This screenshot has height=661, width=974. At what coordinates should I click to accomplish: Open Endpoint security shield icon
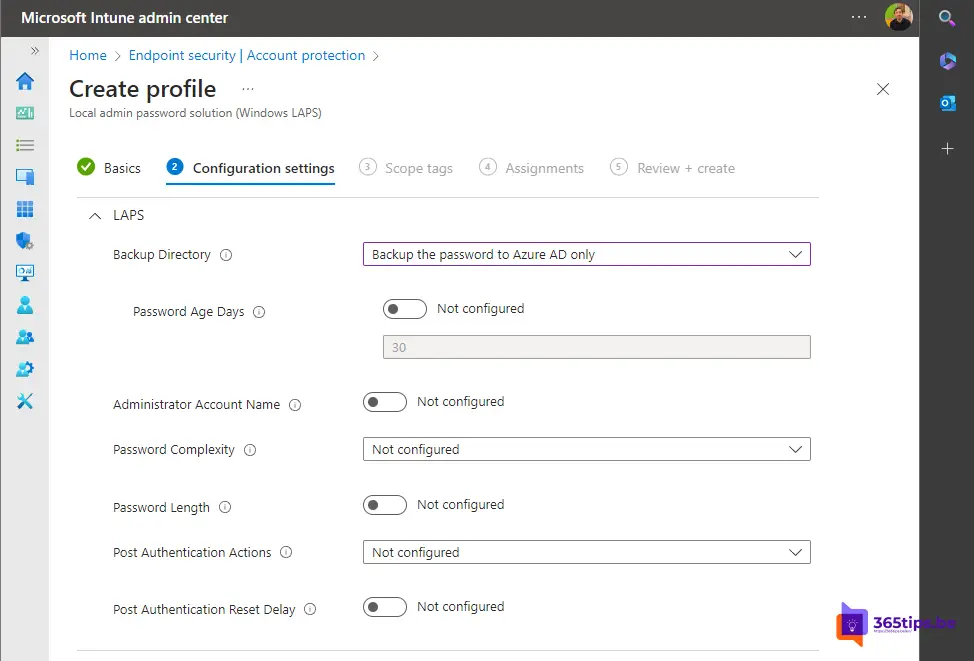(25, 241)
